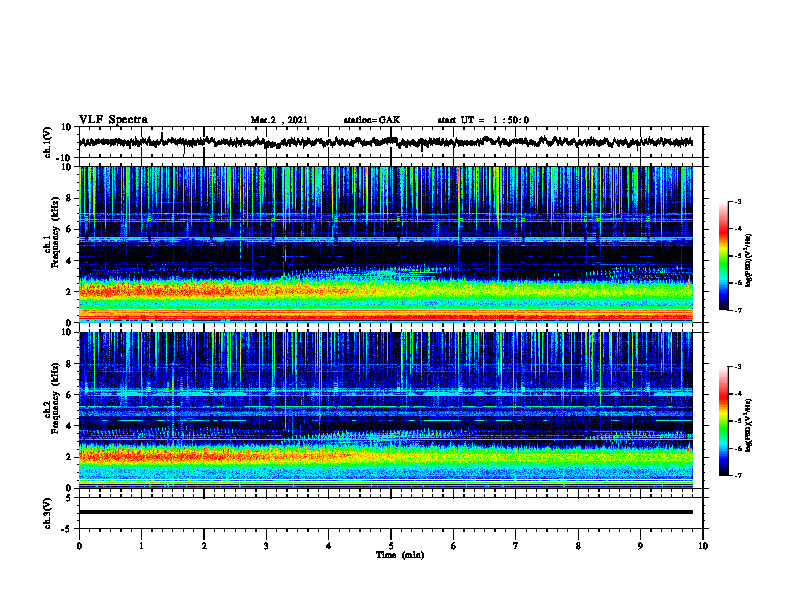
Task: Click the ch.1 spectrogram panel
Action: click(x=385, y=244)
